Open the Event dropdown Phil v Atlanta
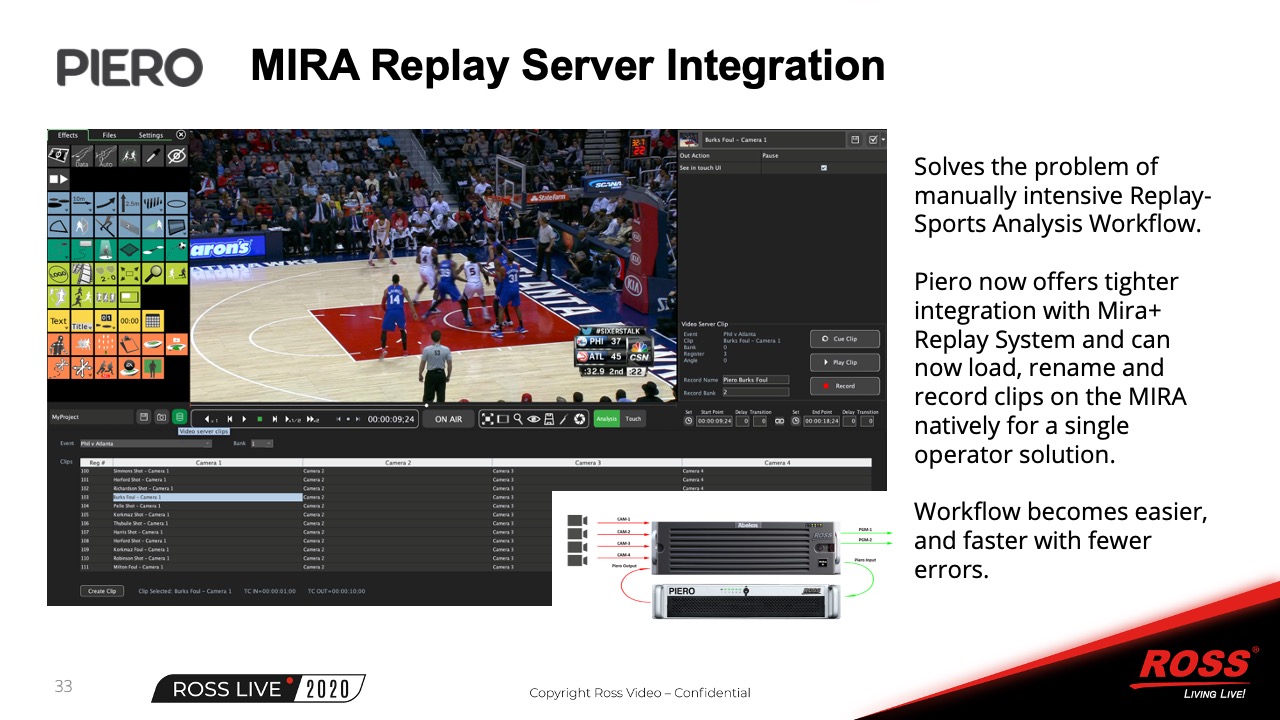The height and width of the screenshot is (720, 1280). click(x=145, y=443)
